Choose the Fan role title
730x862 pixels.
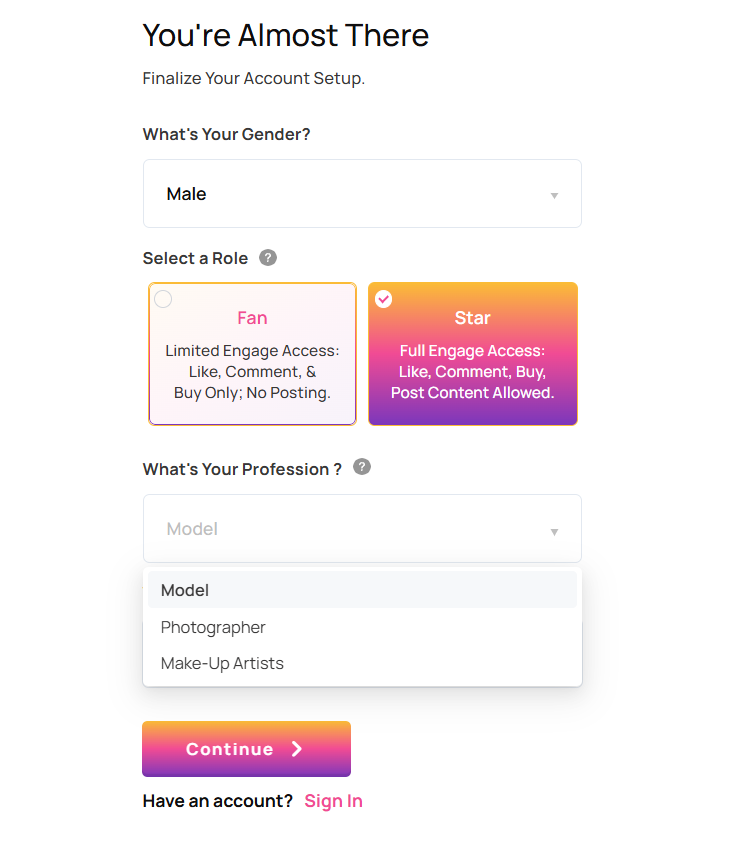tap(252, 318)
